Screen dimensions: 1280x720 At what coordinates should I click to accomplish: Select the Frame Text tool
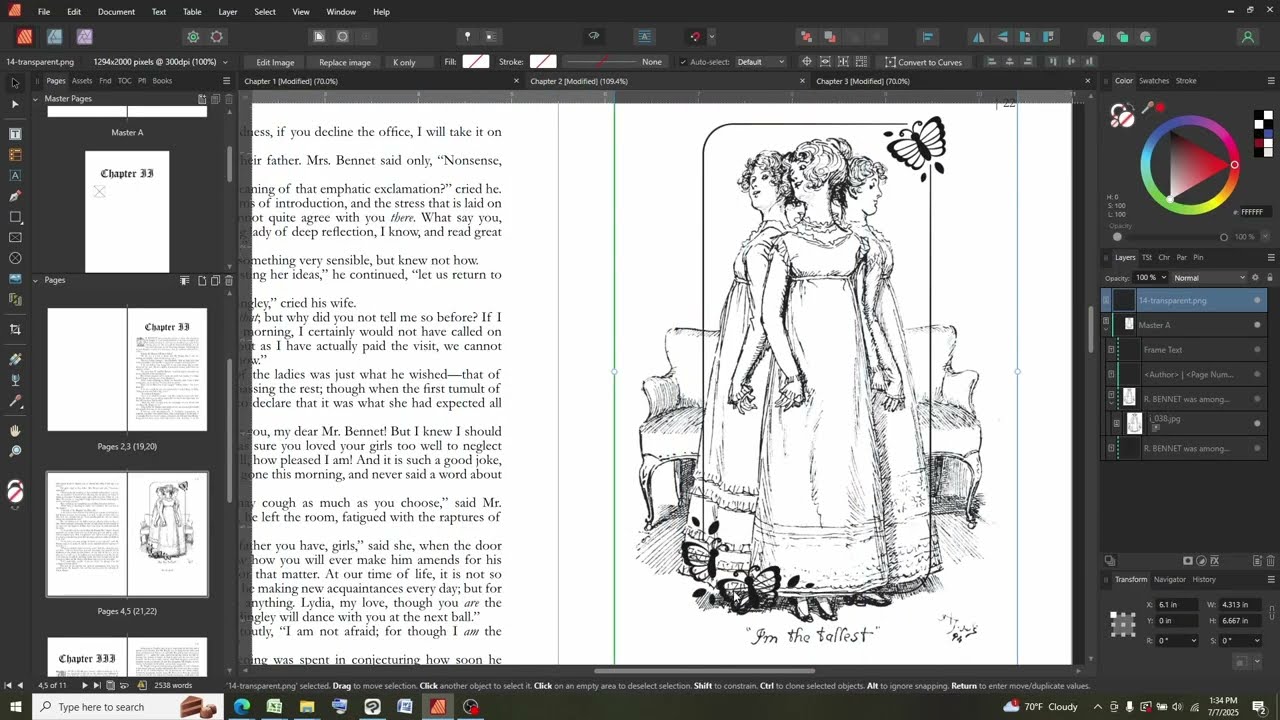(15, 133)
